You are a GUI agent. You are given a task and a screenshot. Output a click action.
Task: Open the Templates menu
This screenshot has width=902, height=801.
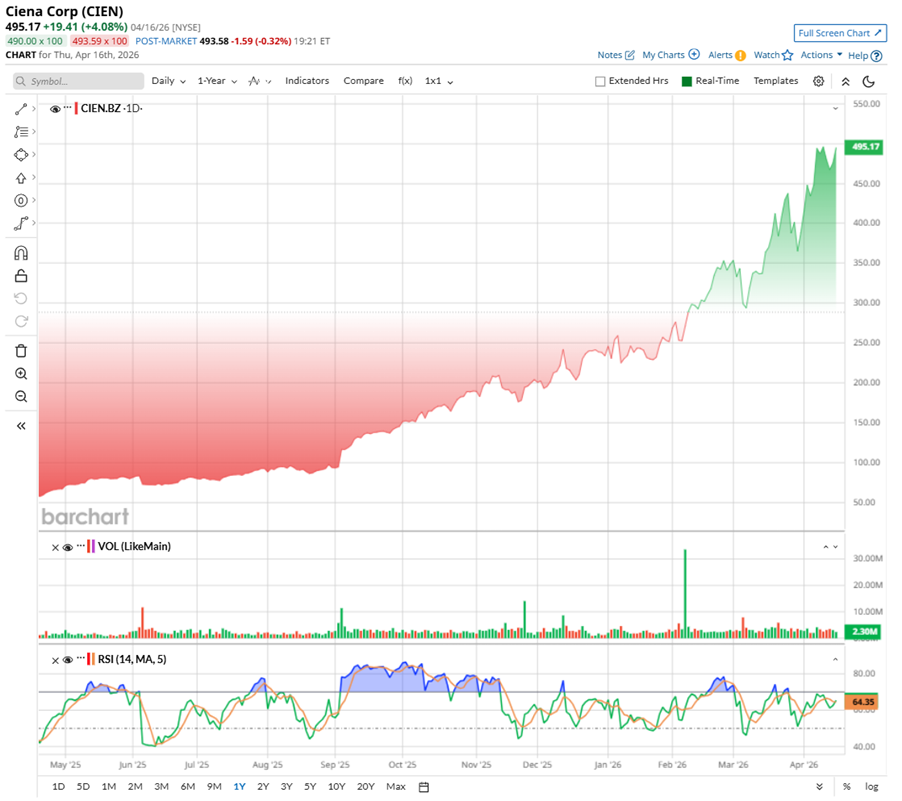[775, 81]
